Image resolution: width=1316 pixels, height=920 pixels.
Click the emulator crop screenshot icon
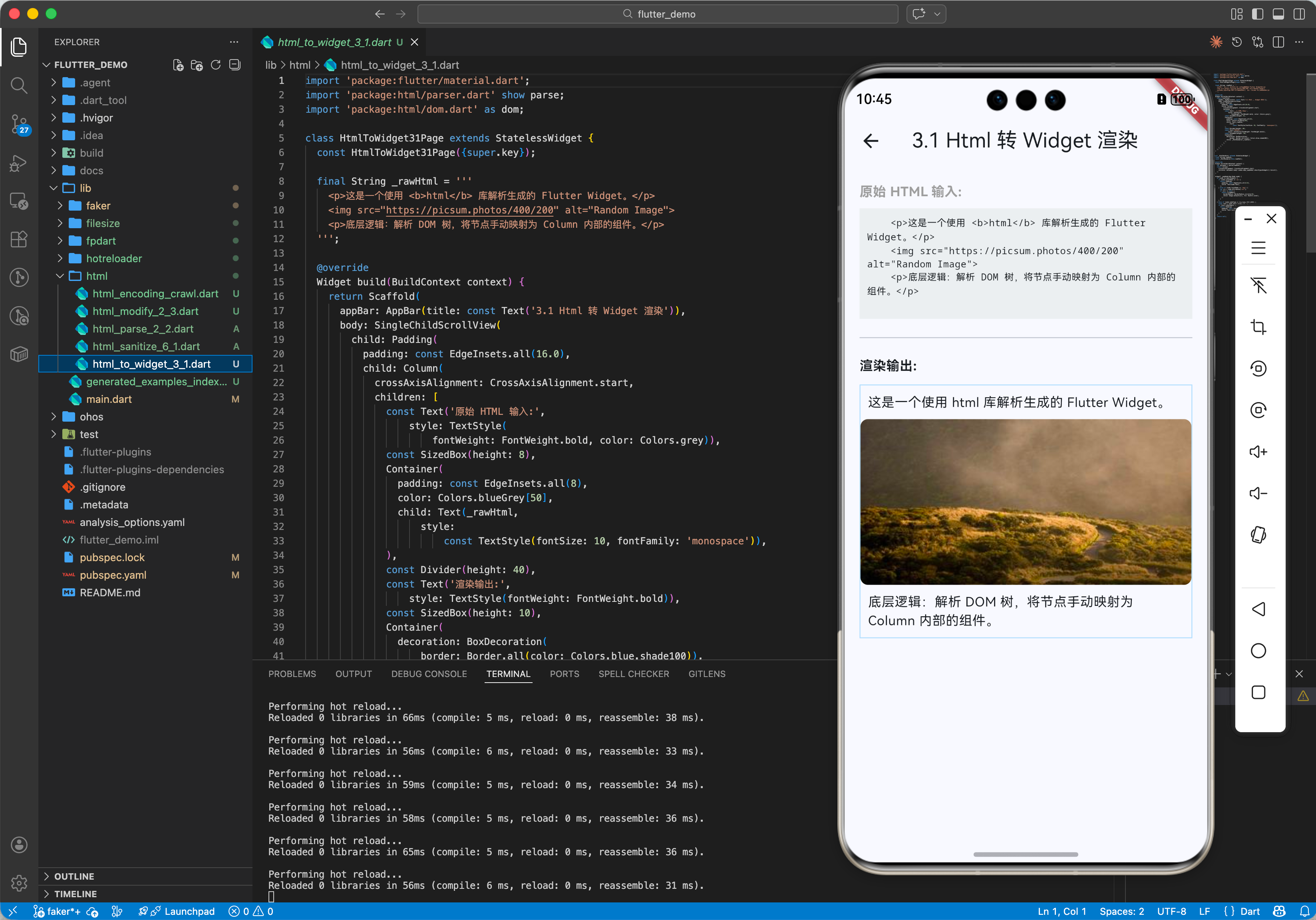[x=1258, y=327]
